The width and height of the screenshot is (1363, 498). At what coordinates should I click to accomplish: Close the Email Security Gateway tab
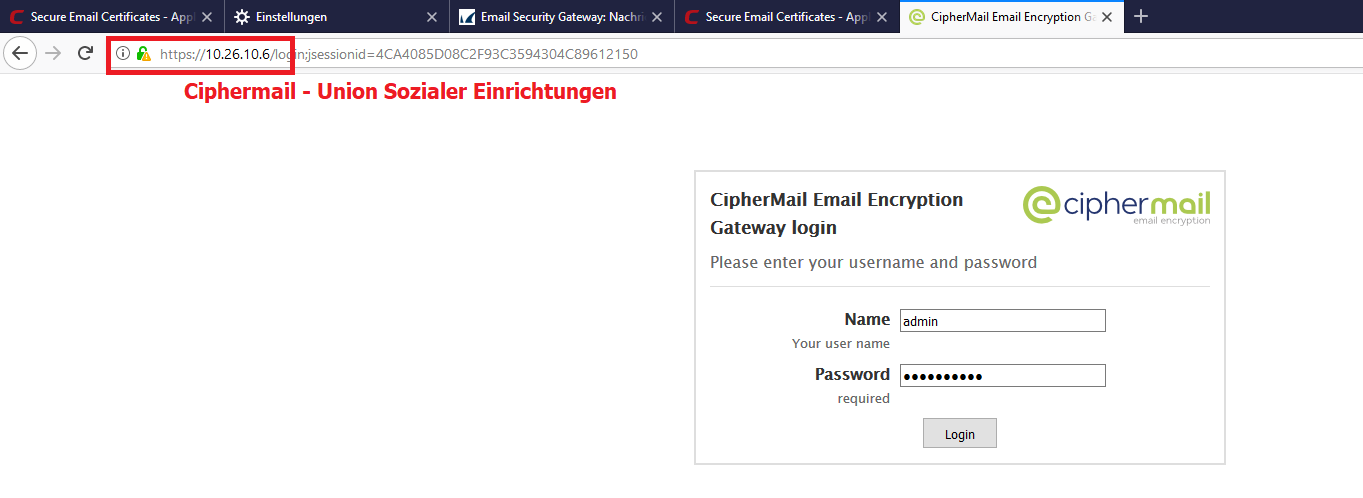pos(657,17)
